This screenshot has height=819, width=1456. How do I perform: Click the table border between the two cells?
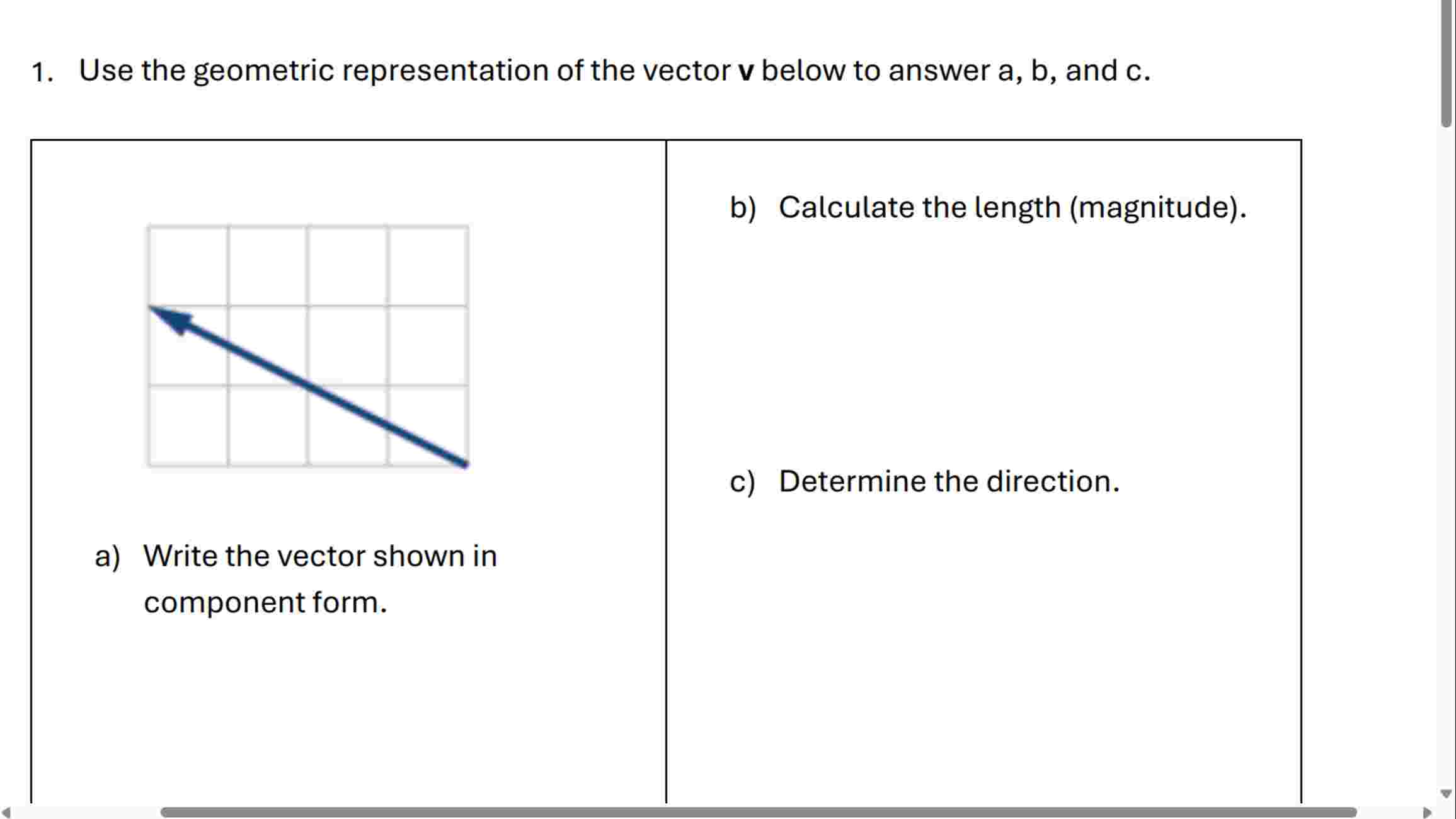click(x=667, y=441)
